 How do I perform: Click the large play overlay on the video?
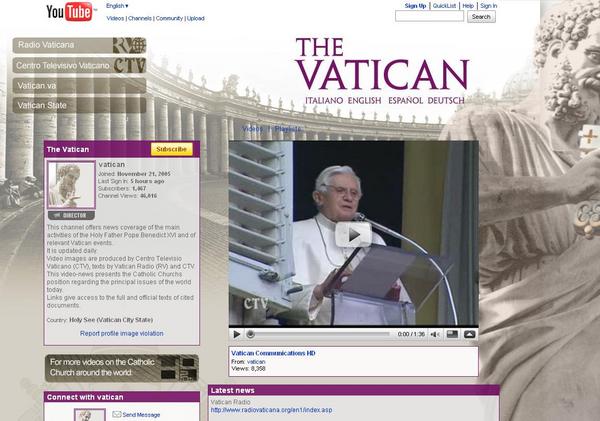click(353, 235)
